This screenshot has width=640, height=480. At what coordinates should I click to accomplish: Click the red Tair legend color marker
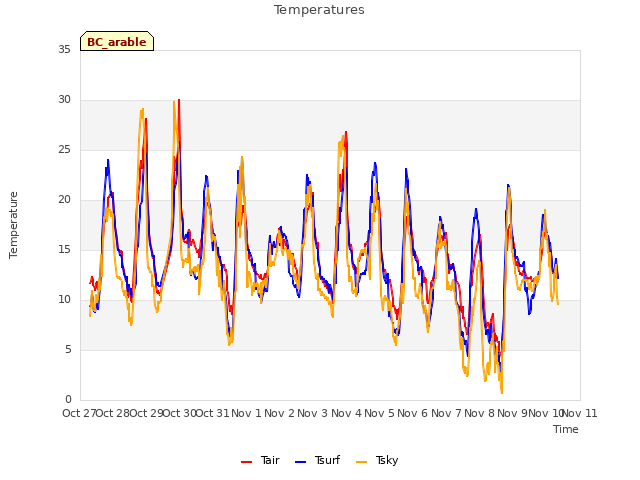(x=247, y=462)
